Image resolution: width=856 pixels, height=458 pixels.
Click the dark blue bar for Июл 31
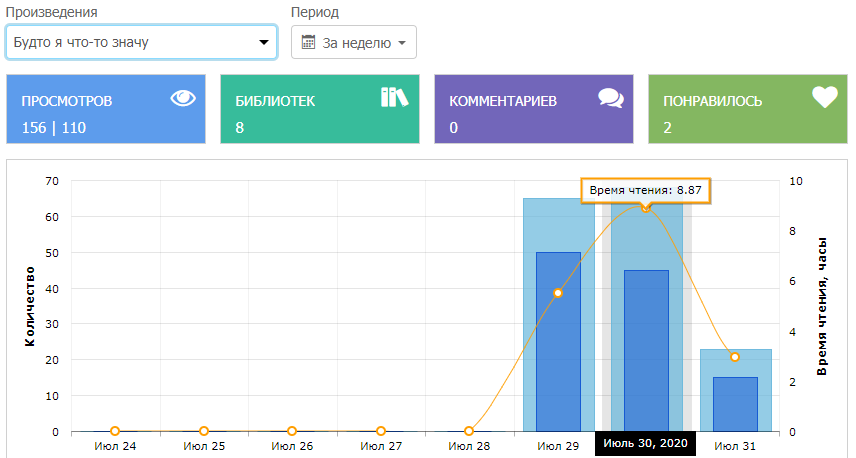point(735,405)
